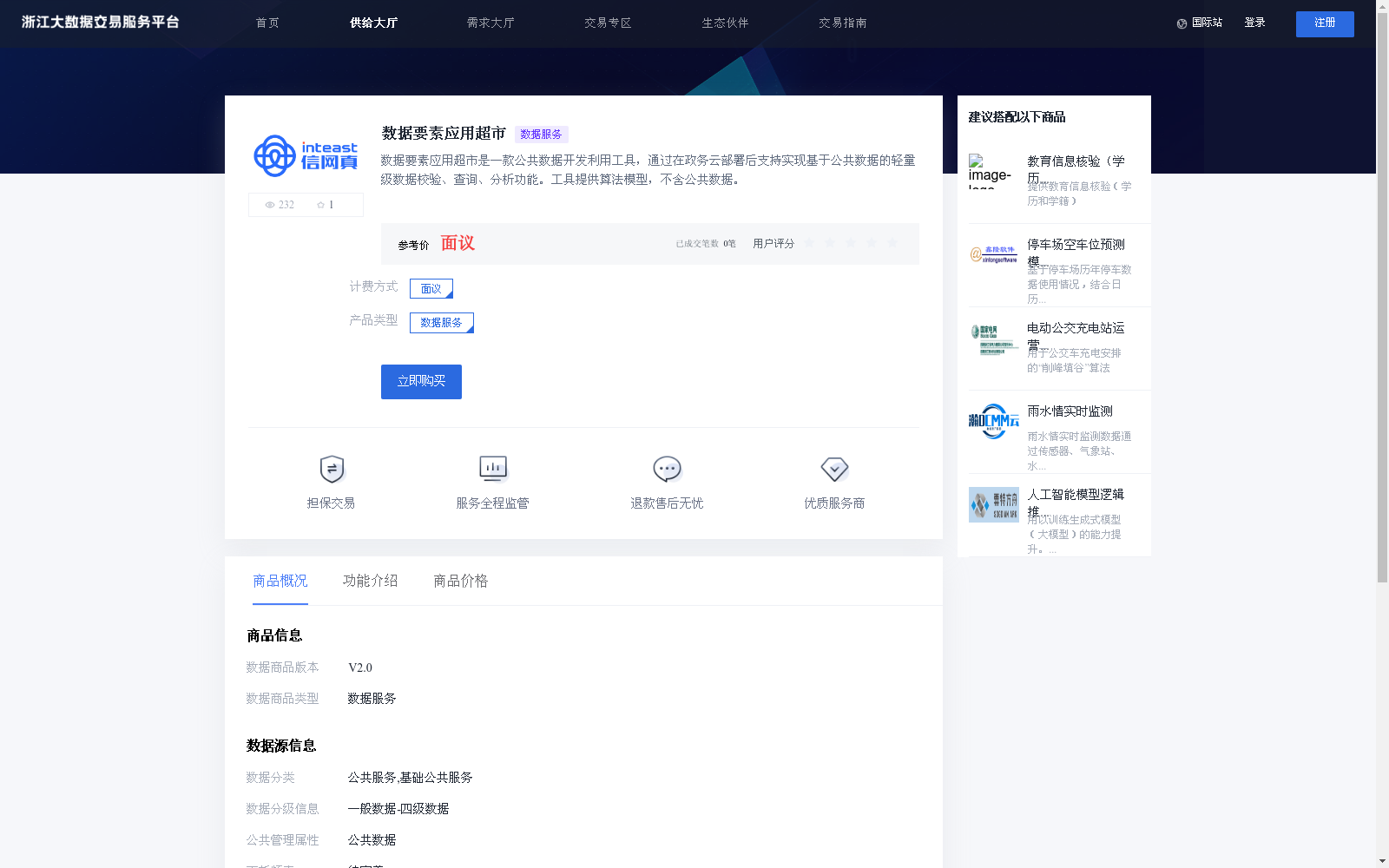The width and height of the screenshot is (1389, 868).
Task: Click the fifth user rating star
Action: (x=892, y=243)
